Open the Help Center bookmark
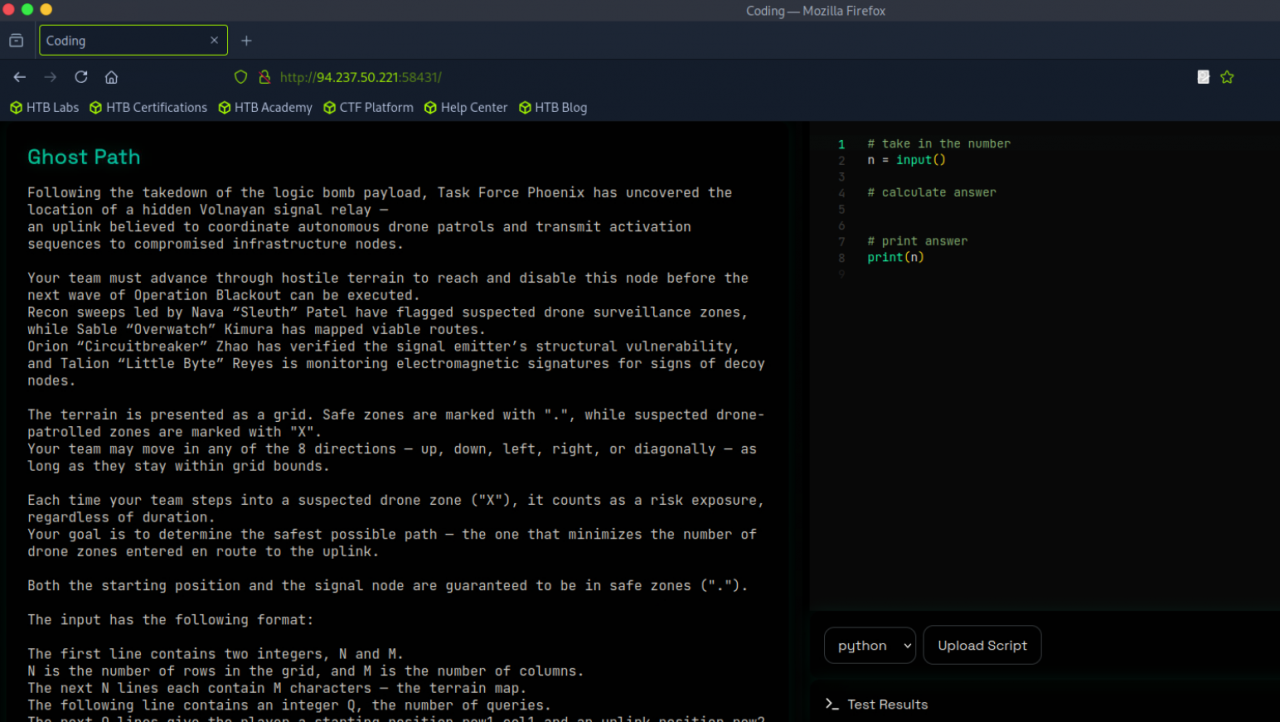The width and height of the screenshot is (1280, 722). [466, 107]
